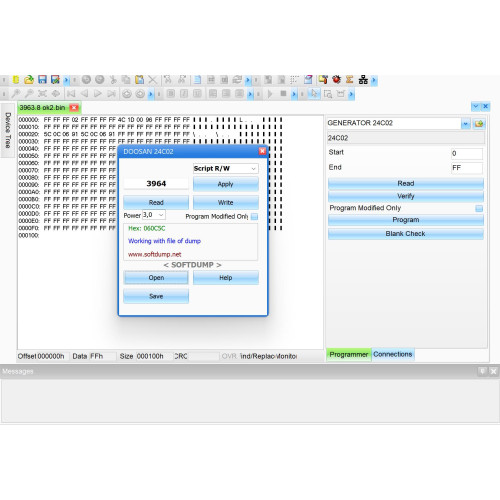The width and height of the screenshot is (500, 500).
Task: Open the GENERATOR 24C02 device dropdown
Action: [x=466, y=124]
